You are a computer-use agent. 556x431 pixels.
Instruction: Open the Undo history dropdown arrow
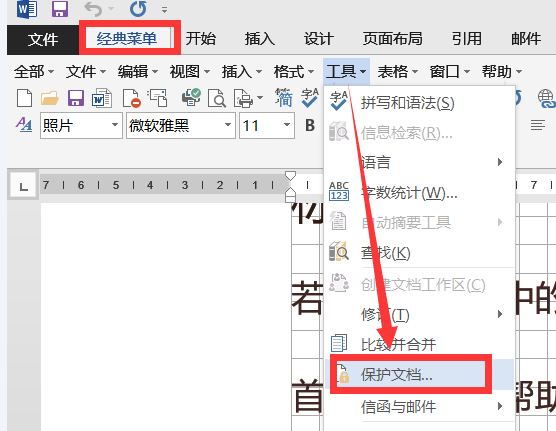(111, 9)
